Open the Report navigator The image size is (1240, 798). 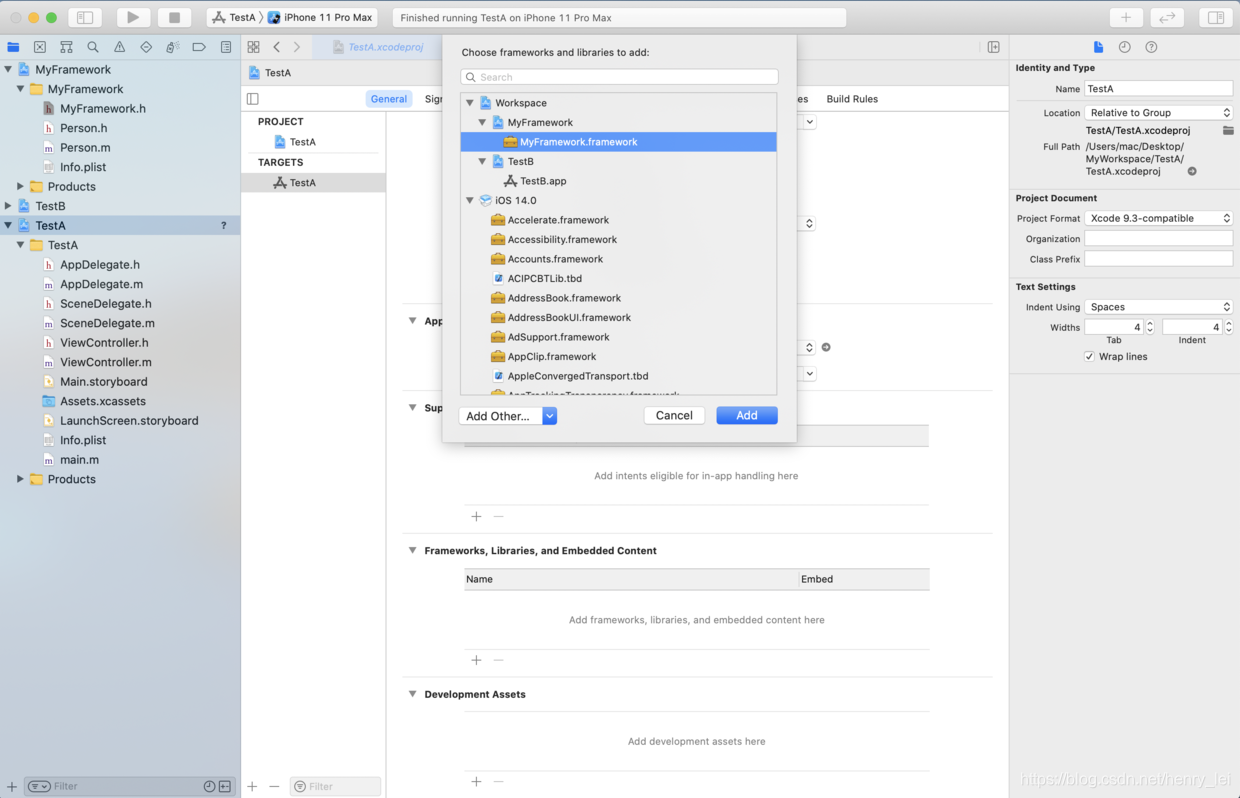pyautogui.click(x=226, y=47)
